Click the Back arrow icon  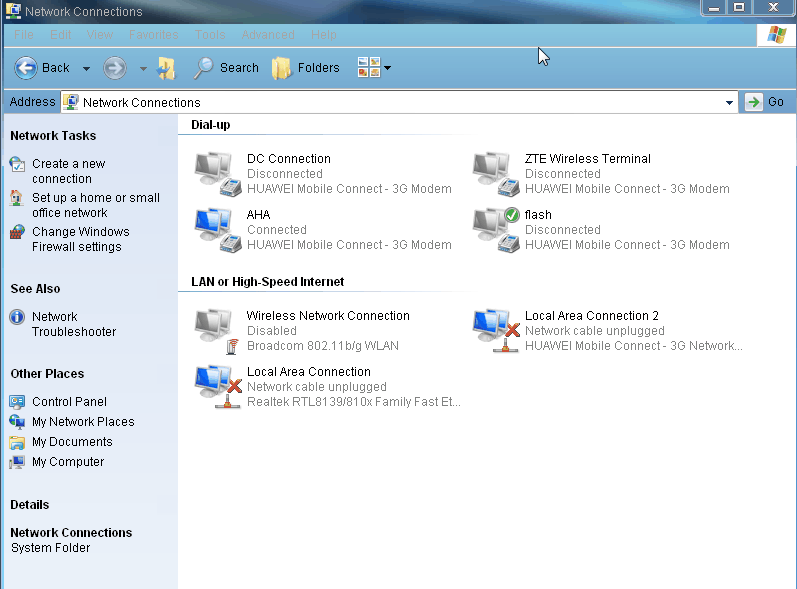(x=25, y=68)
